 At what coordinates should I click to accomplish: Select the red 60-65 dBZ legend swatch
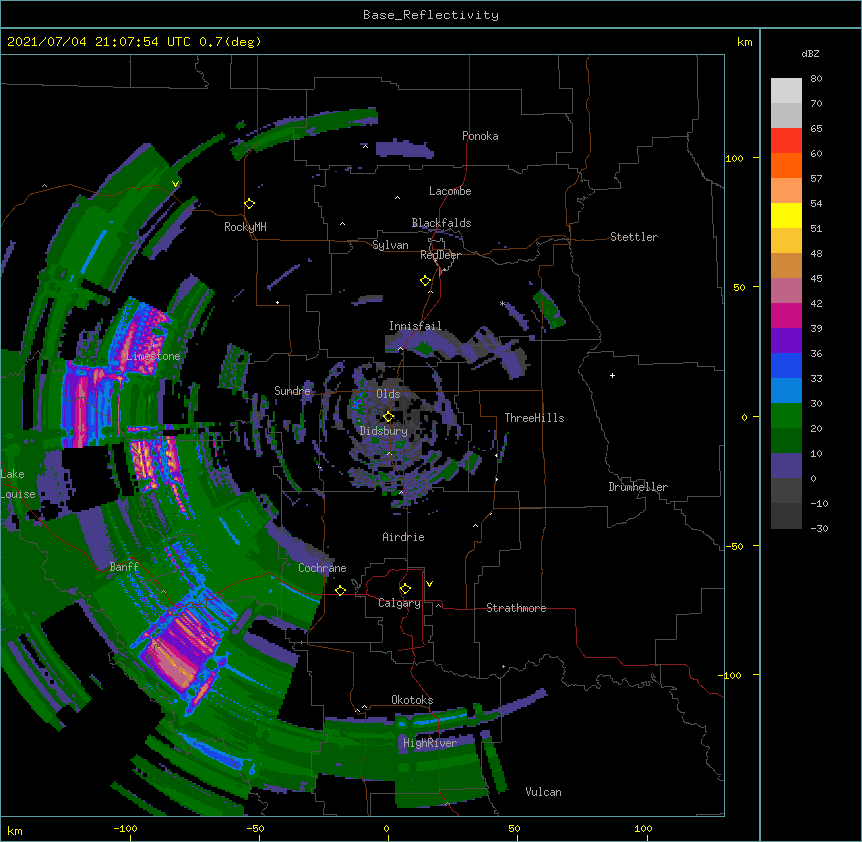pyautogui.click(x=786, y=141)
